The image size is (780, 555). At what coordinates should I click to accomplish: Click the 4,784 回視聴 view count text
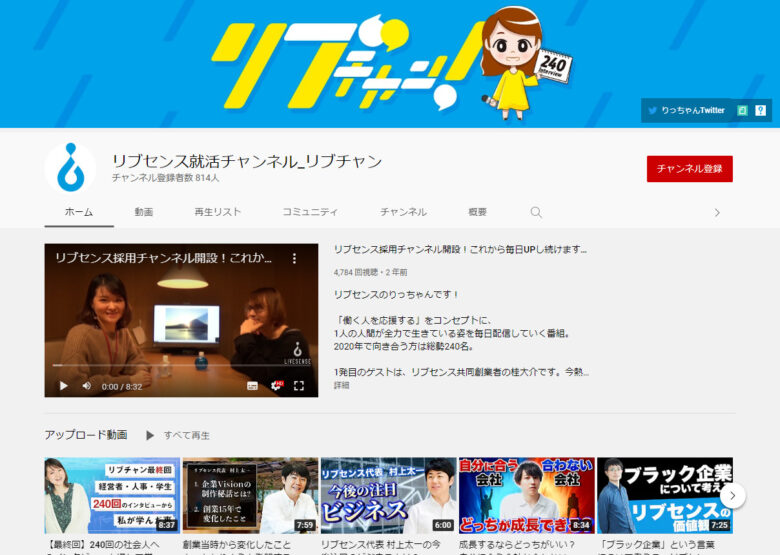point(356,273)
